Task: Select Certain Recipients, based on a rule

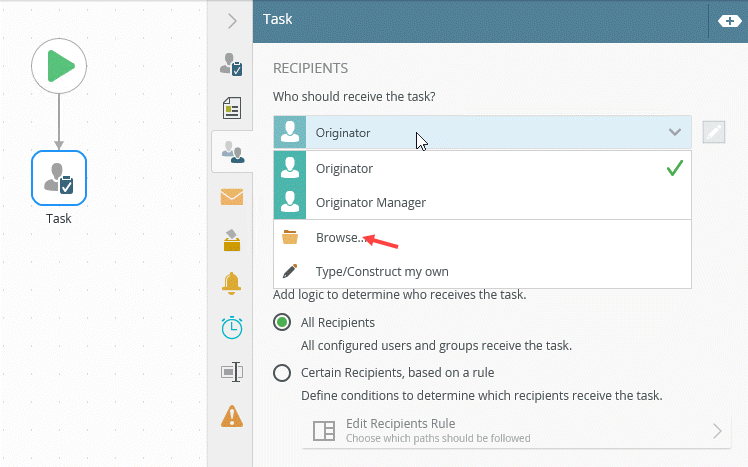Action: point(282,373)
